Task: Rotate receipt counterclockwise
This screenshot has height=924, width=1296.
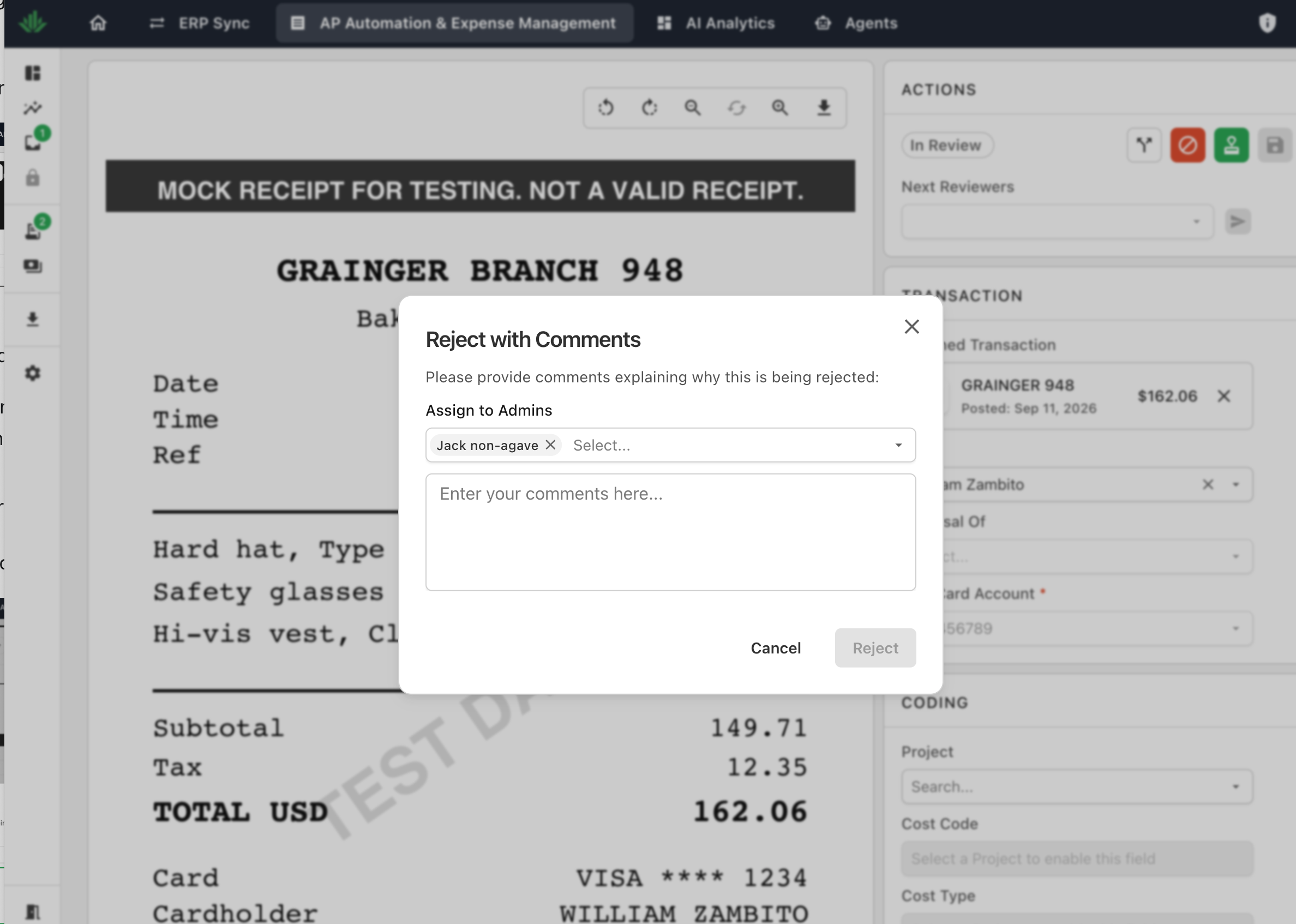Action: [x=606, y=107]
